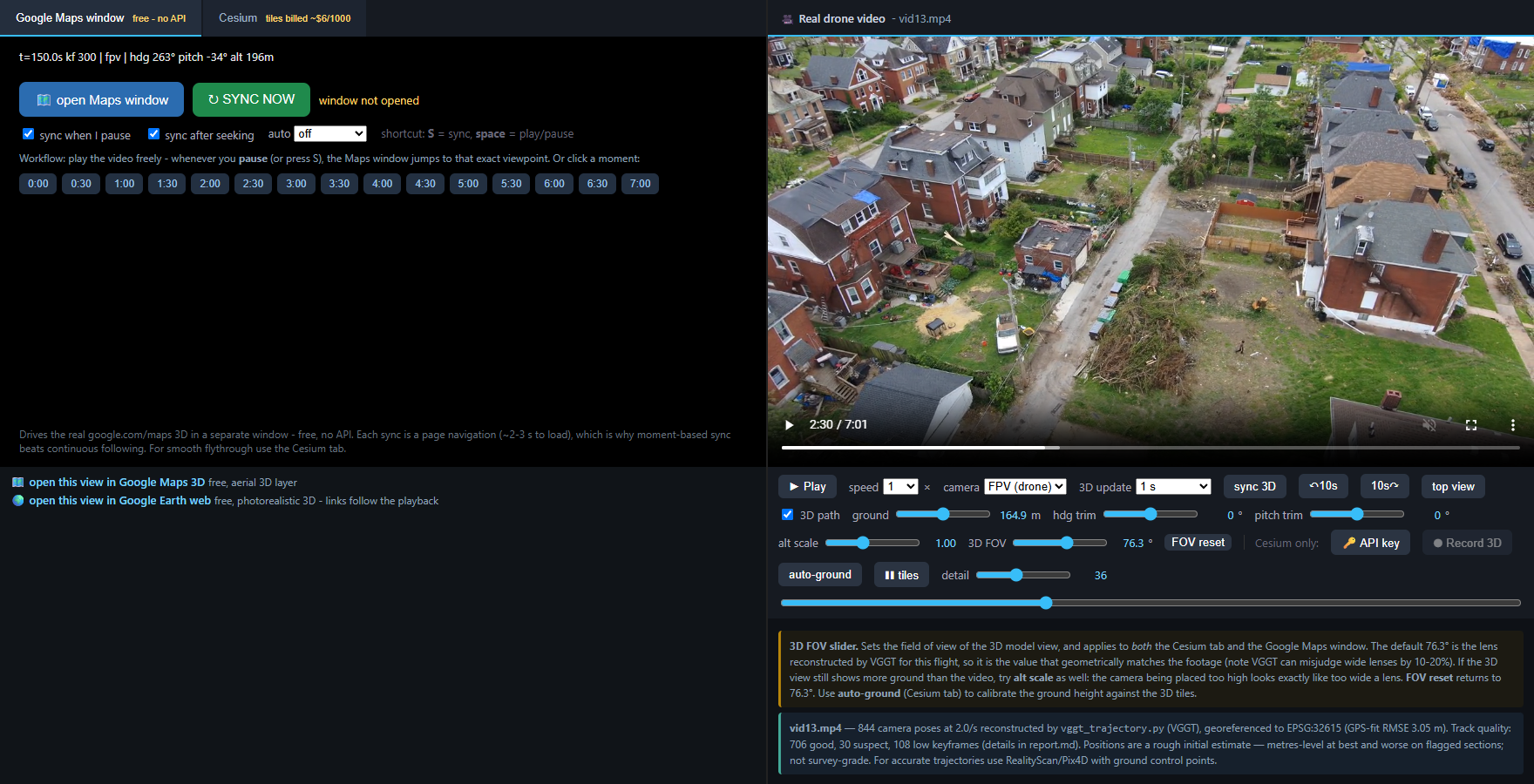The image size is (1534, 784).
Task: Click the sync 3D button
Action: point(1254,486)
